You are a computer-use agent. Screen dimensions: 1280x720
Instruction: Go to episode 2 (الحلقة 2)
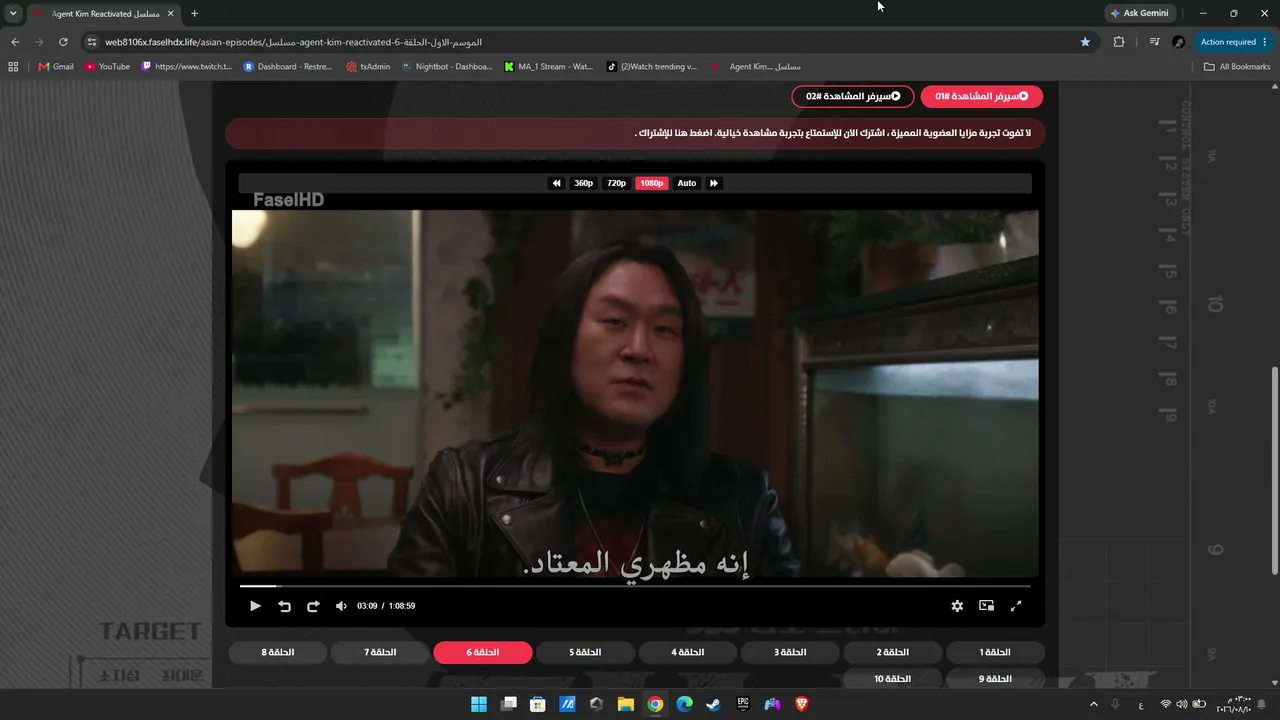[893, 652]
